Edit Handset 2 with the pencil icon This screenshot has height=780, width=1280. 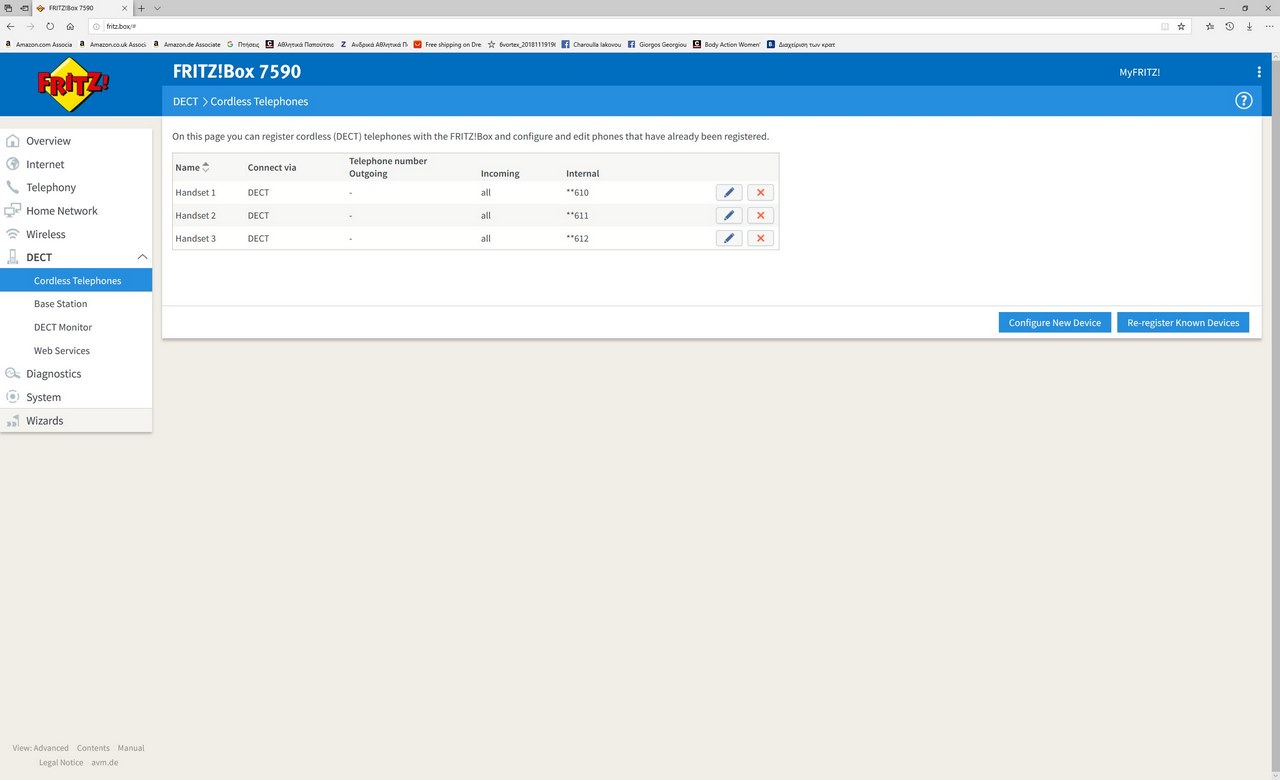pyautogui.click(x=729, y=215)
